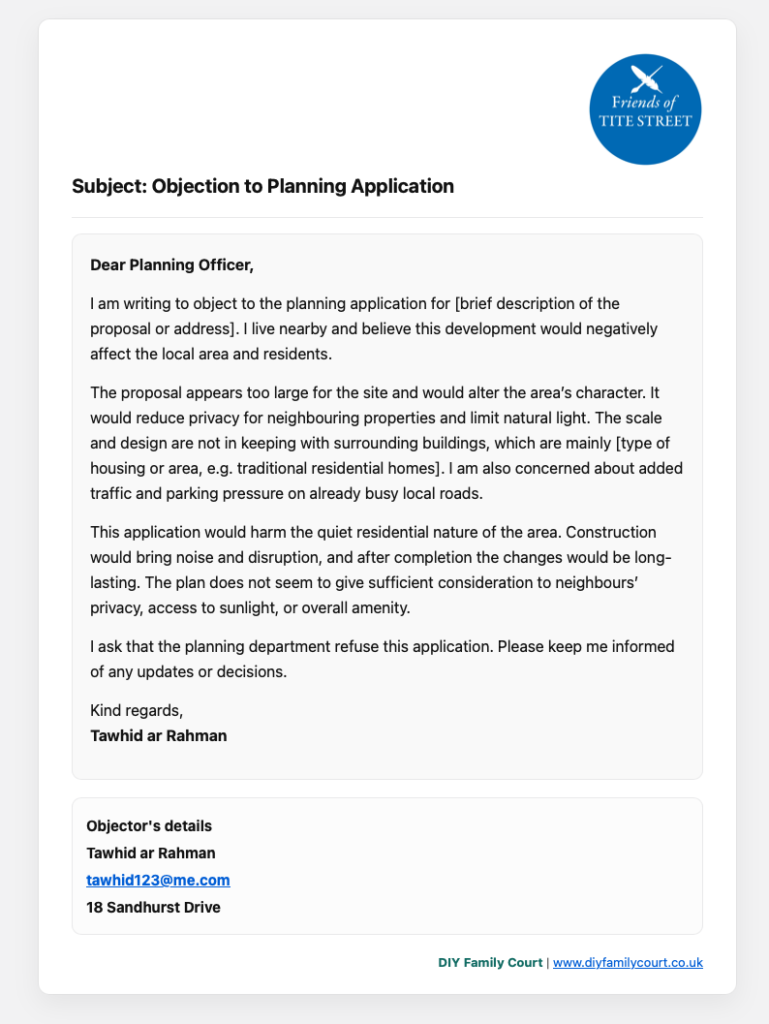
Task: Click the Dear Planning Officer greeting
Action: (172, 265)
